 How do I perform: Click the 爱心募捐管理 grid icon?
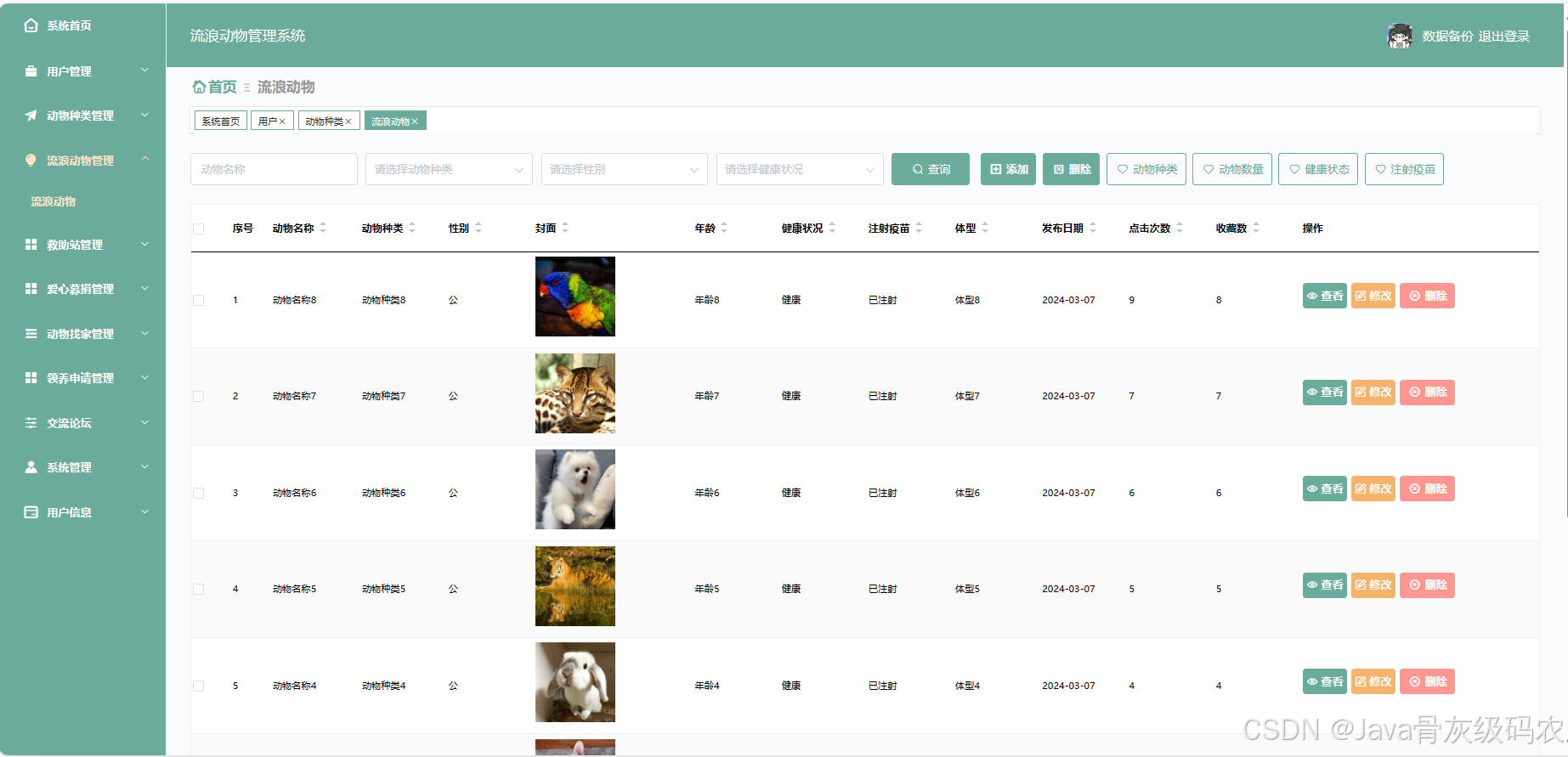[x=31, y=289]
